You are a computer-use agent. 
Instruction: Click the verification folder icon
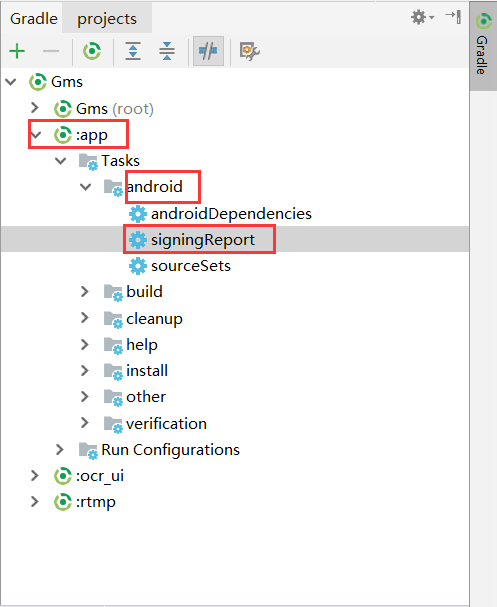113,424
